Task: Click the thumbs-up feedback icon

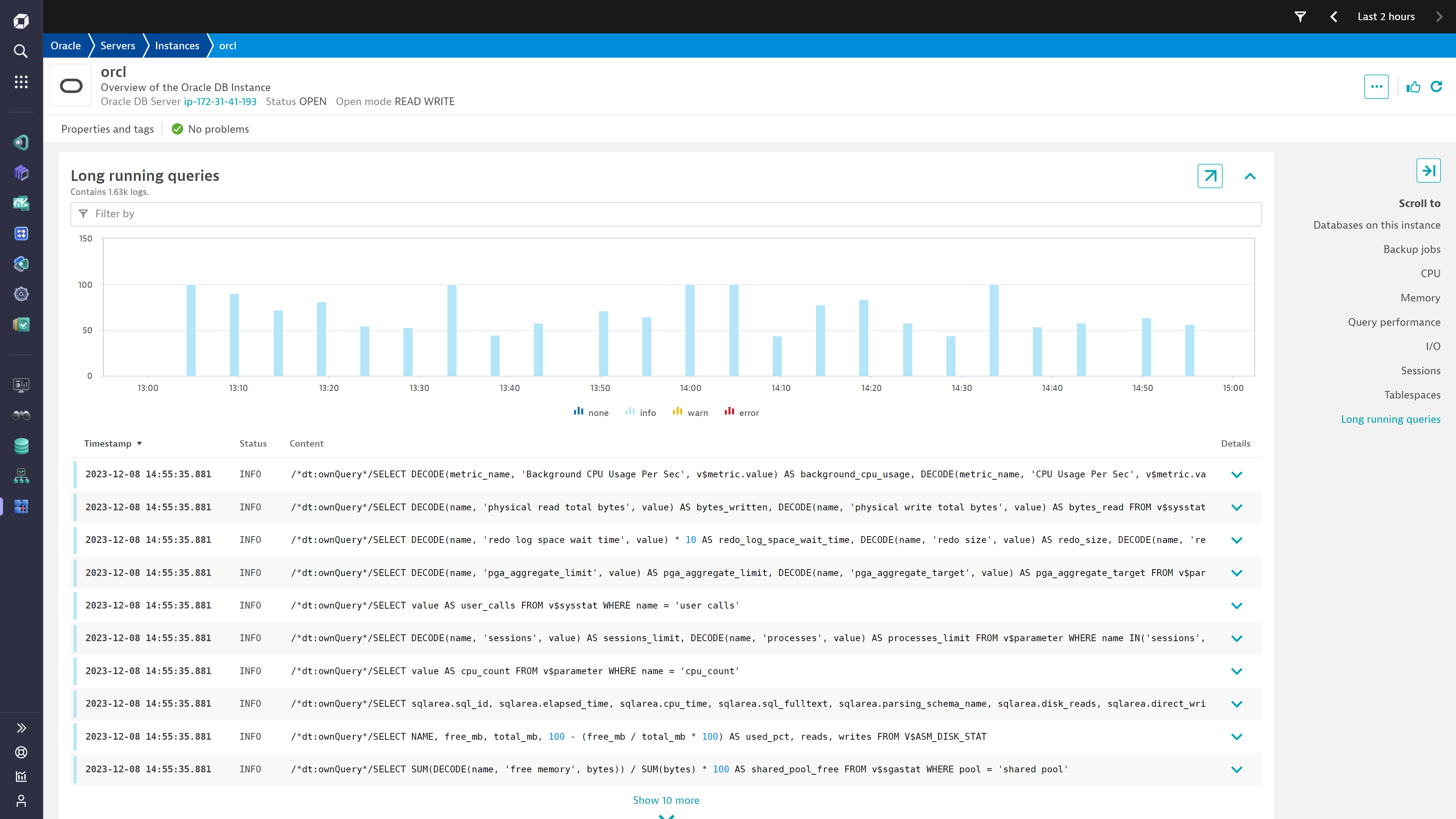Action: [1413, 86]
